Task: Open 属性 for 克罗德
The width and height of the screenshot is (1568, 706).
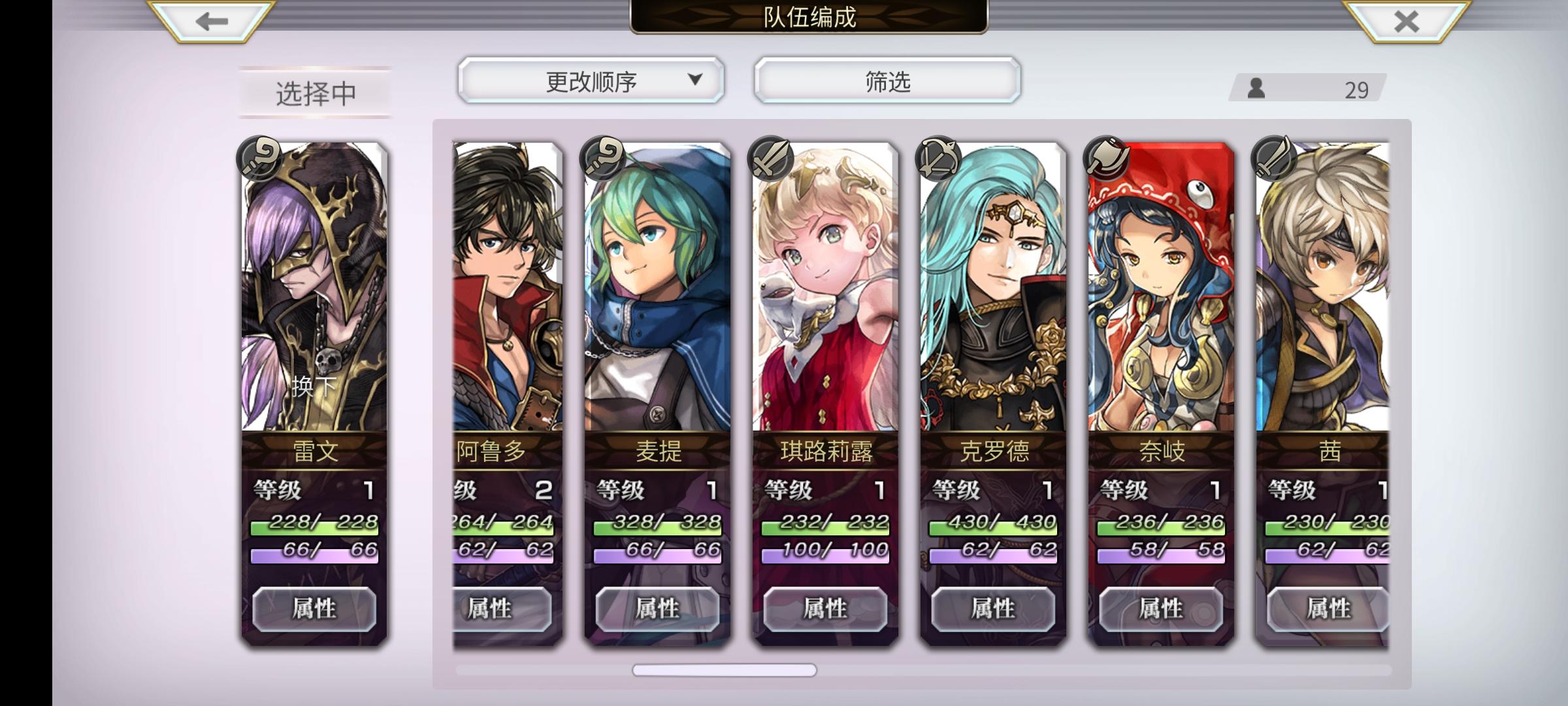Action: pos(993,609)
